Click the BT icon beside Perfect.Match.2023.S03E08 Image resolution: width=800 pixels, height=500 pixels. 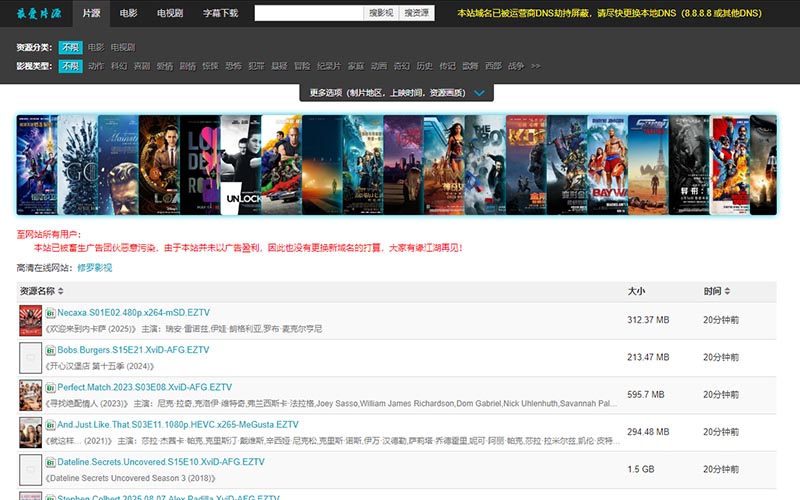51,387
